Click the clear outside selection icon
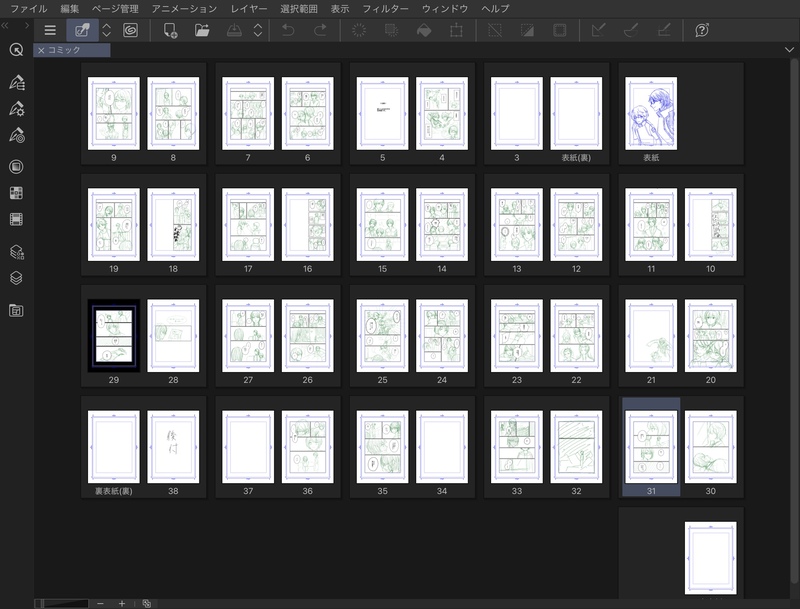The width and height of the screenshot is (800, 609). click(391, 31)
